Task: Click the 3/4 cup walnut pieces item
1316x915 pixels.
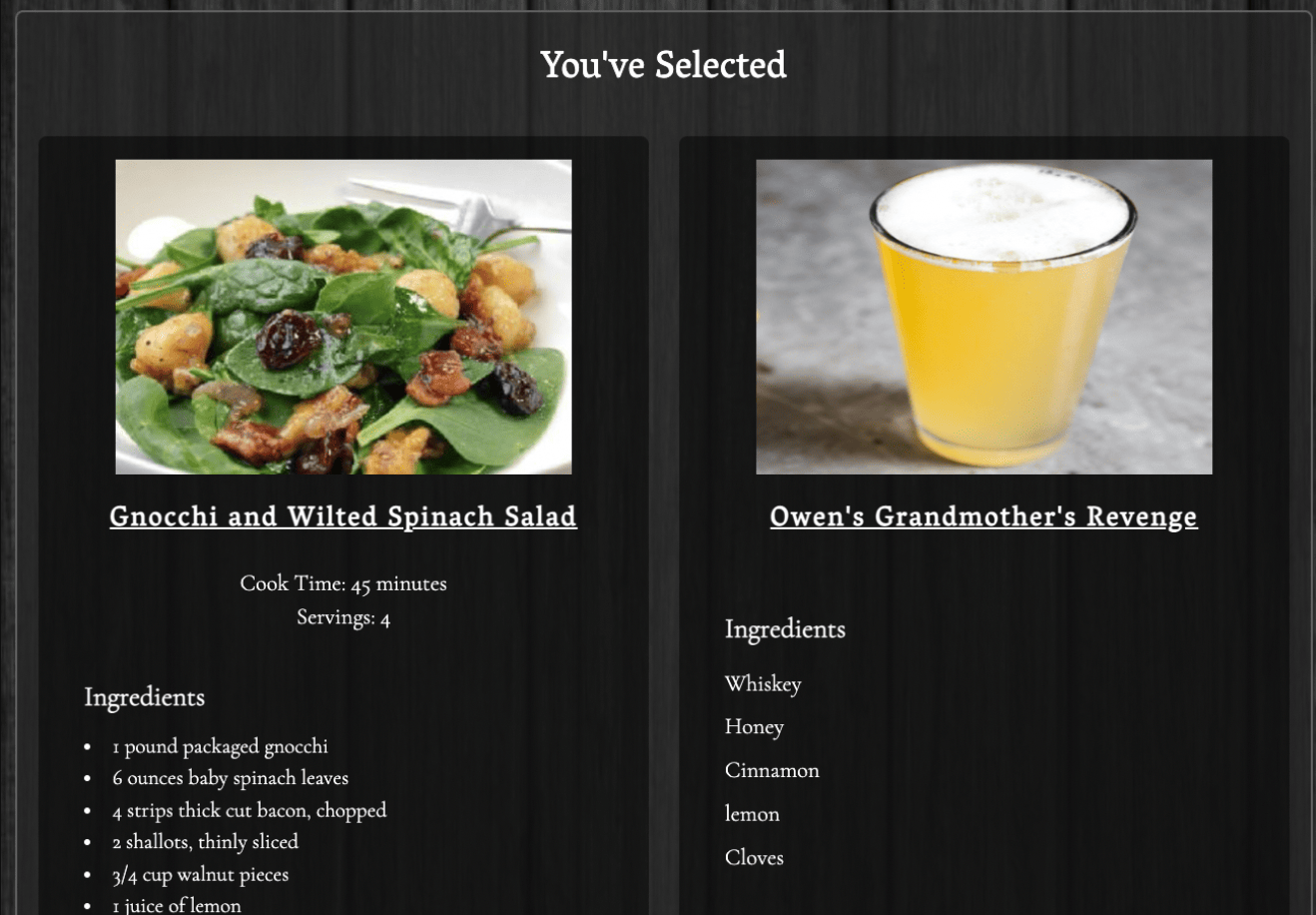Action: point(201,874)
